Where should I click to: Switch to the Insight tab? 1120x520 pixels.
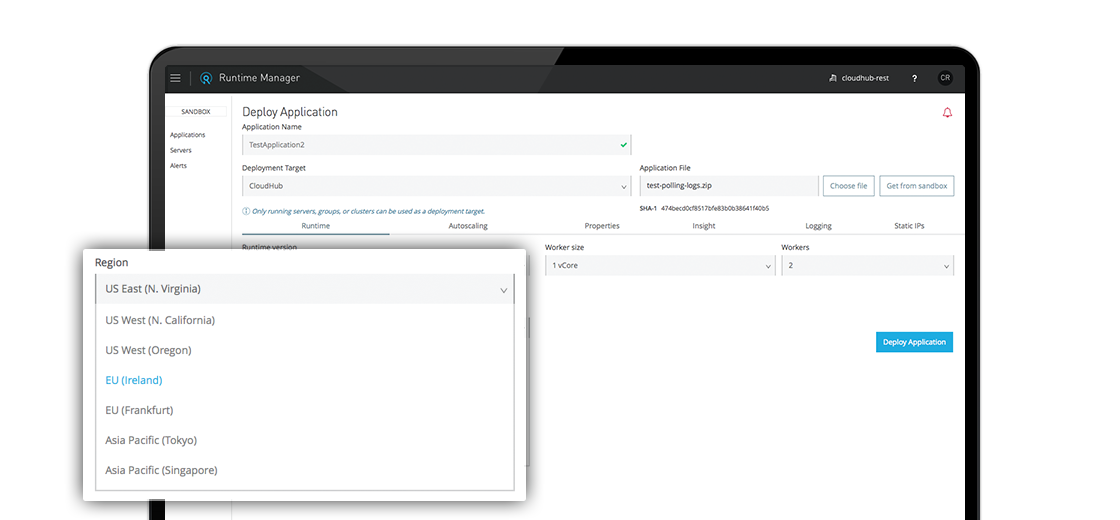pos(704,226)
